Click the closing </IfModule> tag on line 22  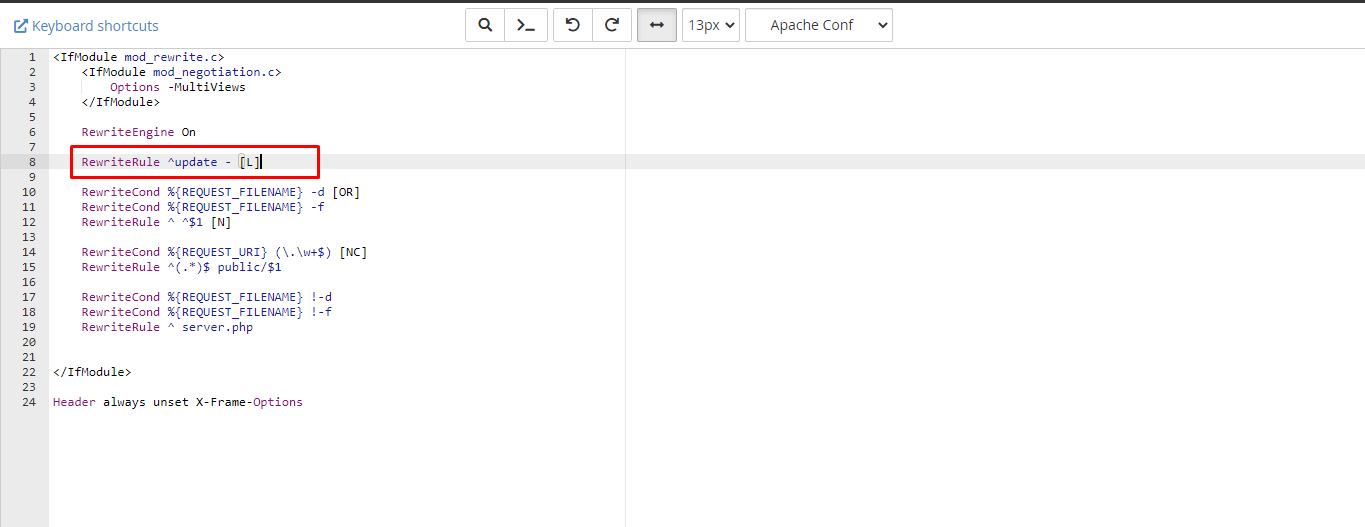(x=91, y=372)
